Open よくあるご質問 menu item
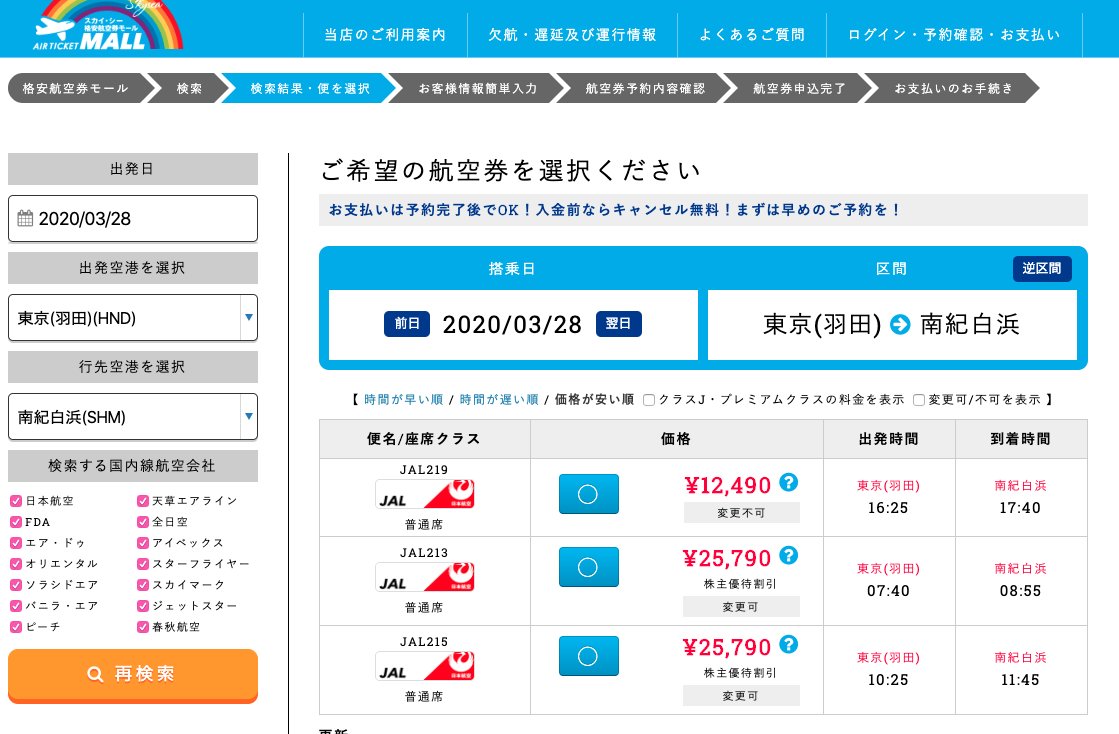 coord(752,34)
